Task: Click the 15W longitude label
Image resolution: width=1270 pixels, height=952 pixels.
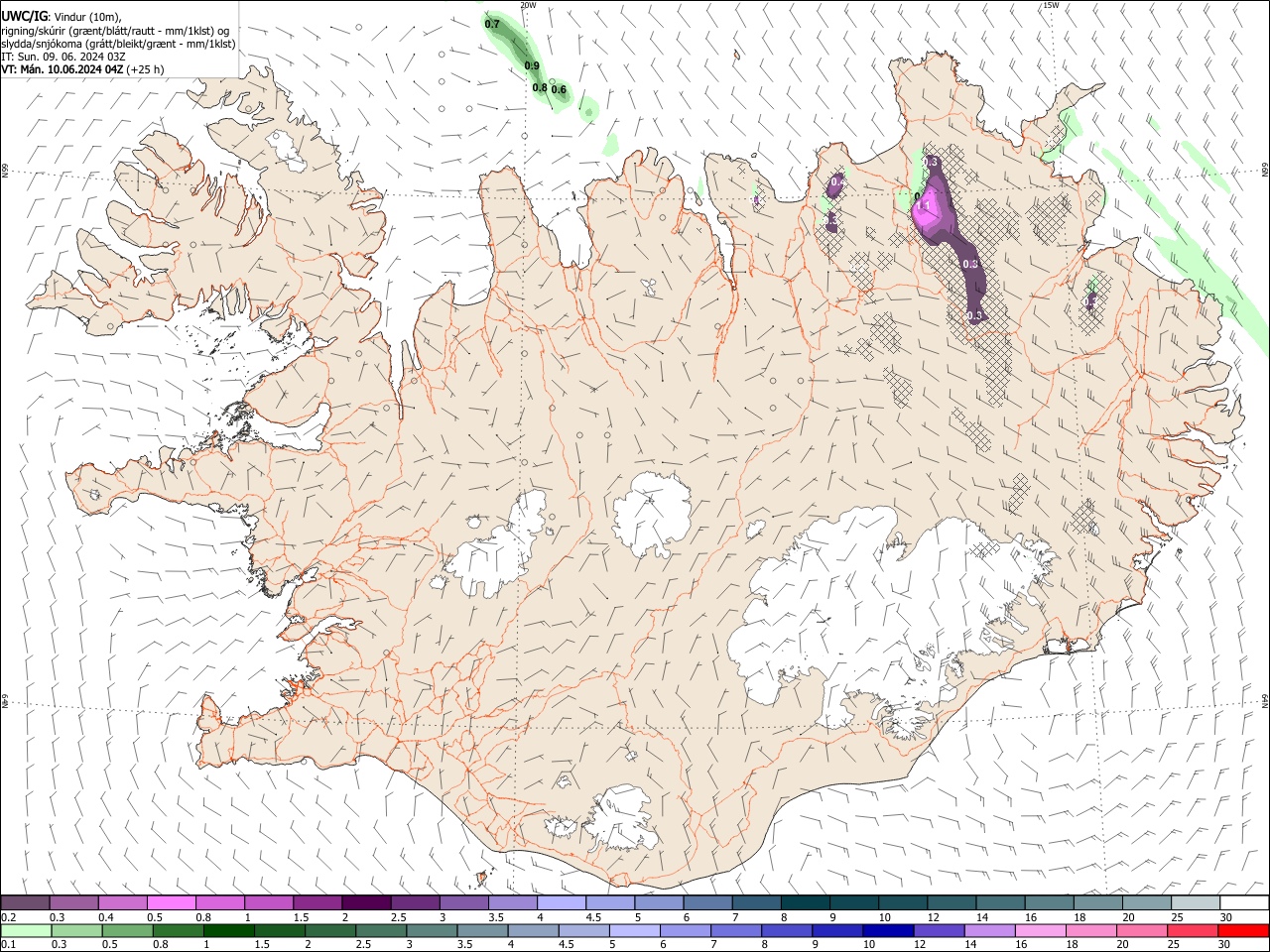Action: [x=1051, y=5]
